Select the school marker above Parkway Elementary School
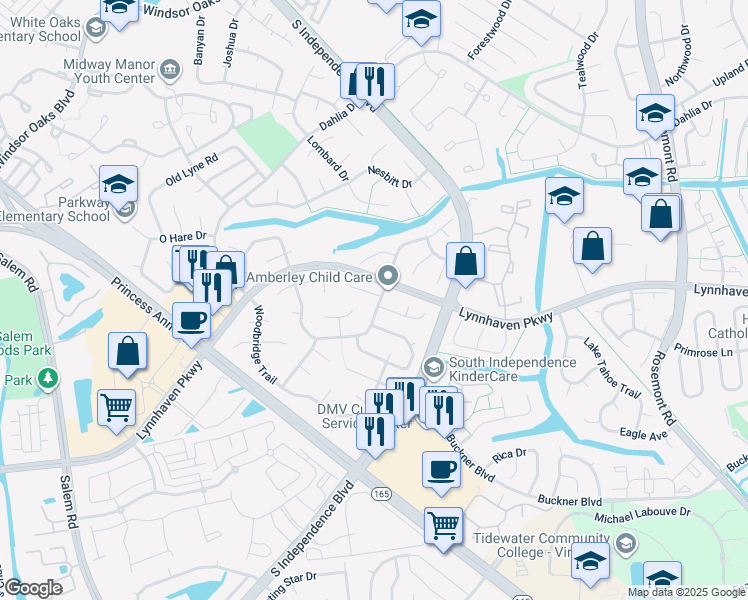The image size is (748, 600). (x=118, y=184)
